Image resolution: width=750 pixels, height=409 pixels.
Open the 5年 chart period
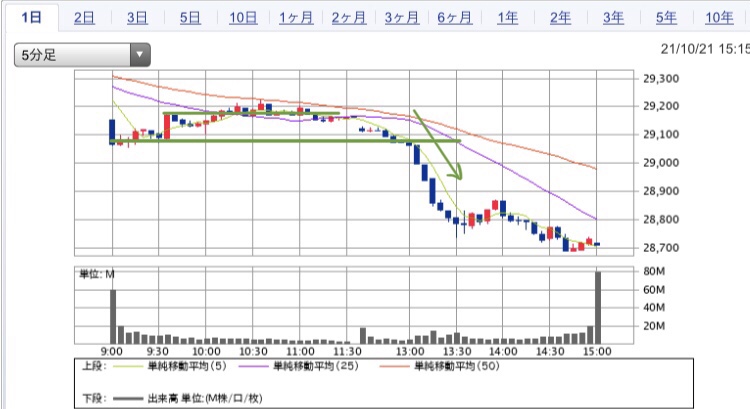click(666, 18)
